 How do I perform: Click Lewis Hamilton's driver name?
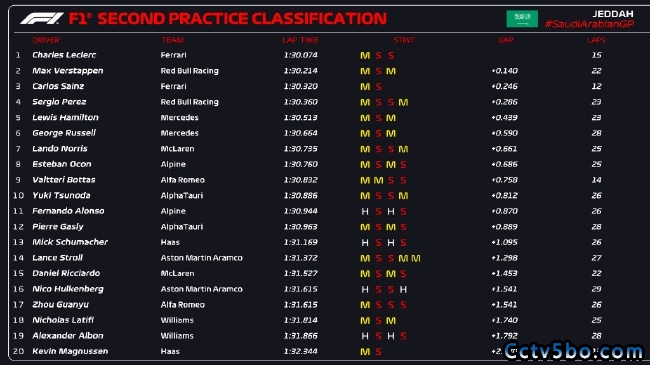65,118
